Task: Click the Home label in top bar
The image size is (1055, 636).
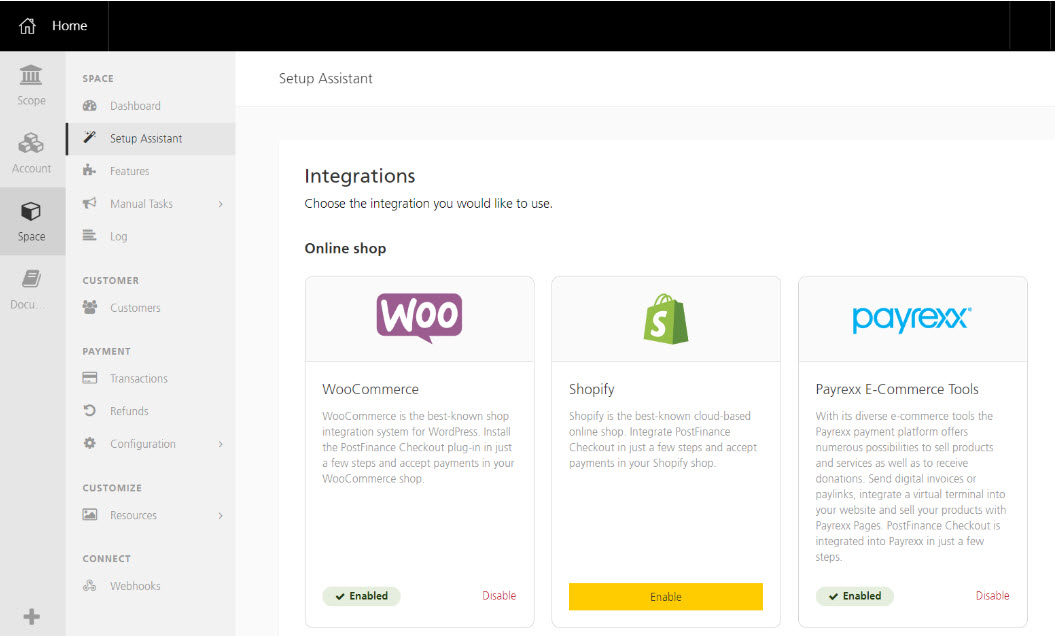Action: point(70,26)
